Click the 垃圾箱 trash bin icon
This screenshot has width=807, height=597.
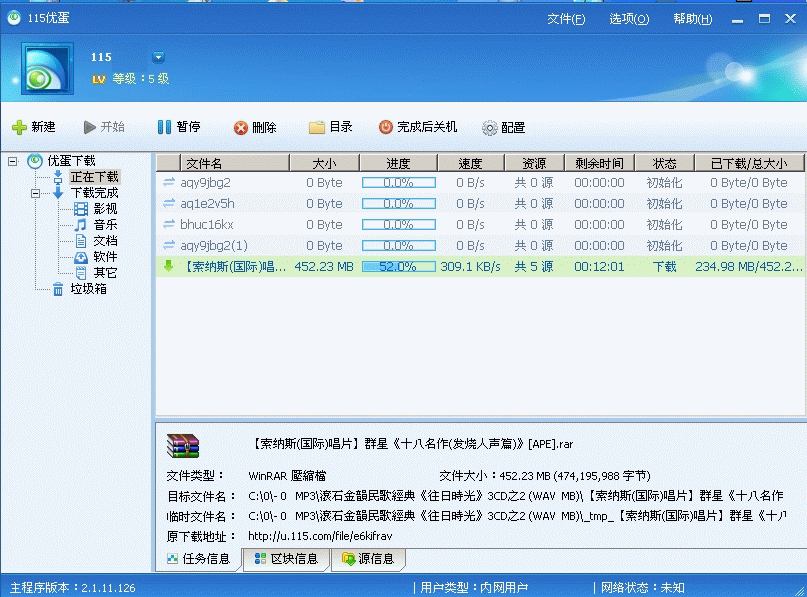coord(58,289)
